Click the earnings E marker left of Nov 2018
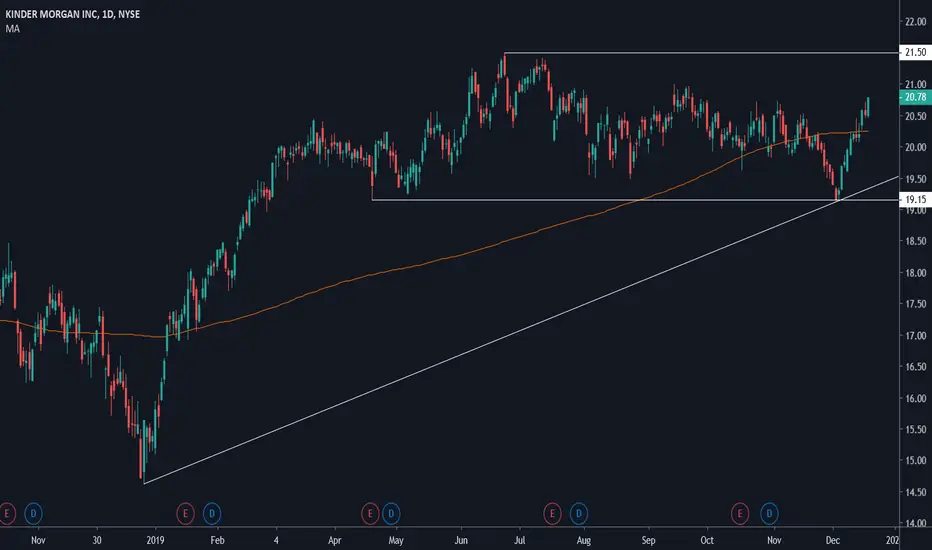Viewport: 932px width, 550px height. pyautogui.click(x=7, y=513)
